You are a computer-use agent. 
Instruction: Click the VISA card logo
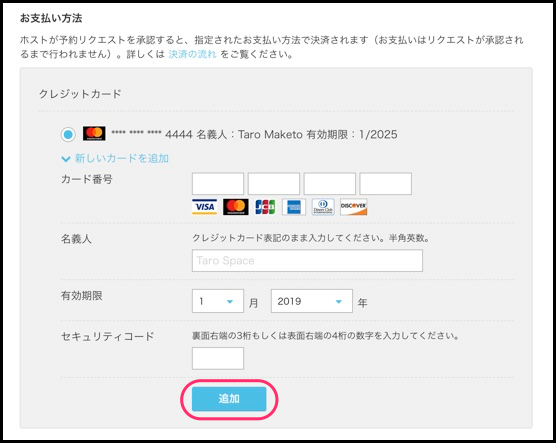coord(204,207)
